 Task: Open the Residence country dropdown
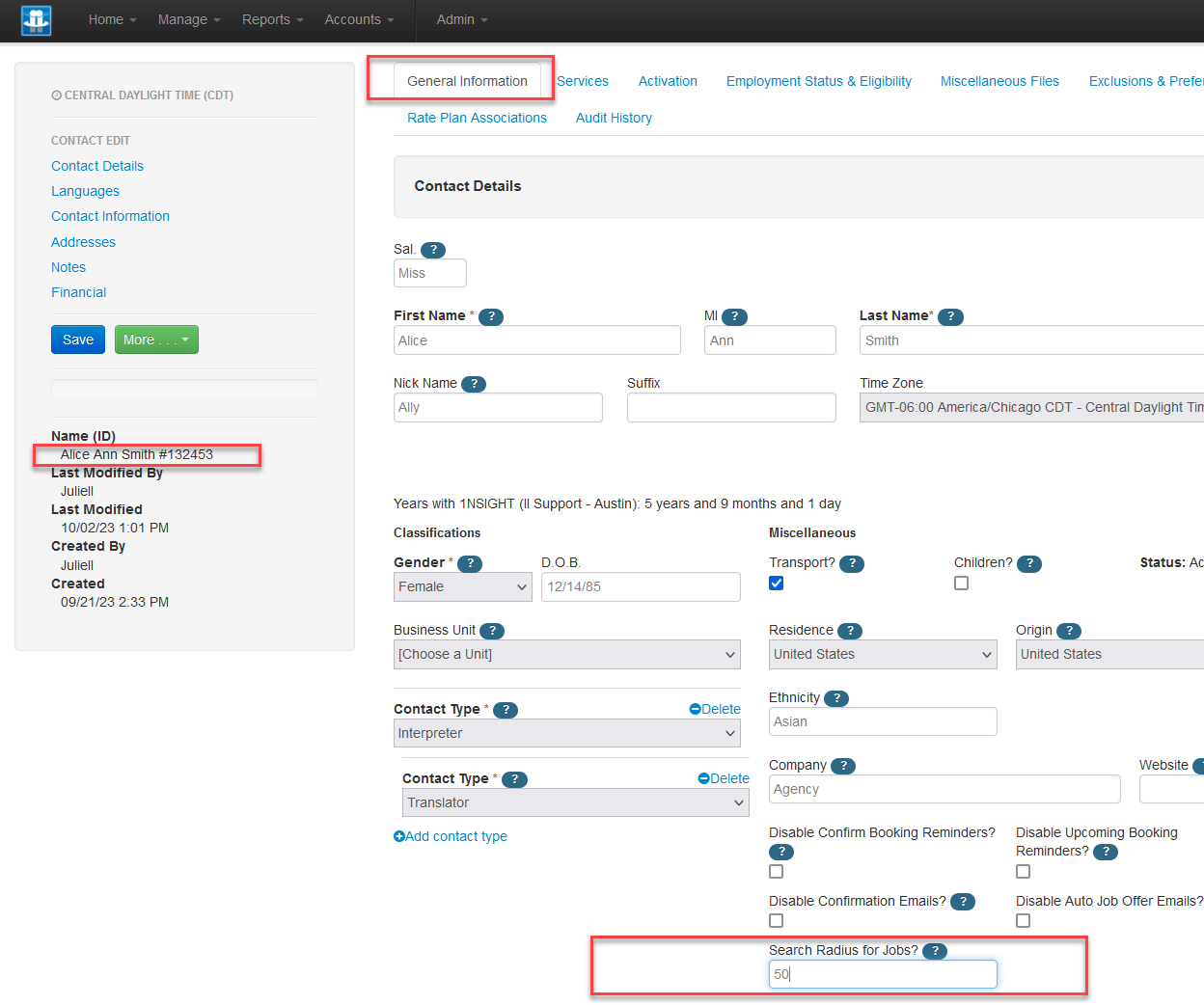tap(881, 654)
